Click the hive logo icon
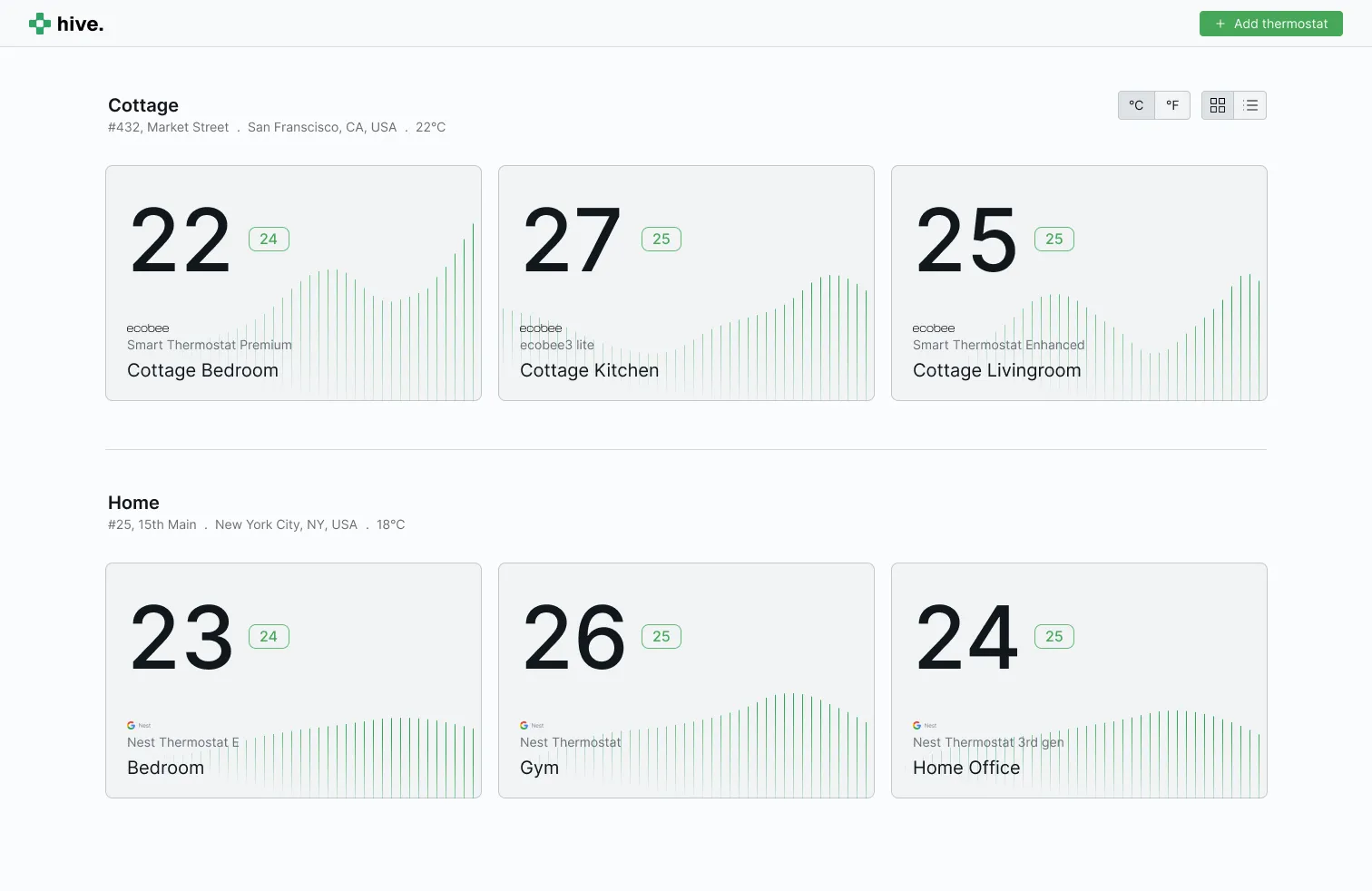The height and width of the screenshot is (891, 1372). [x=39, y=24]
